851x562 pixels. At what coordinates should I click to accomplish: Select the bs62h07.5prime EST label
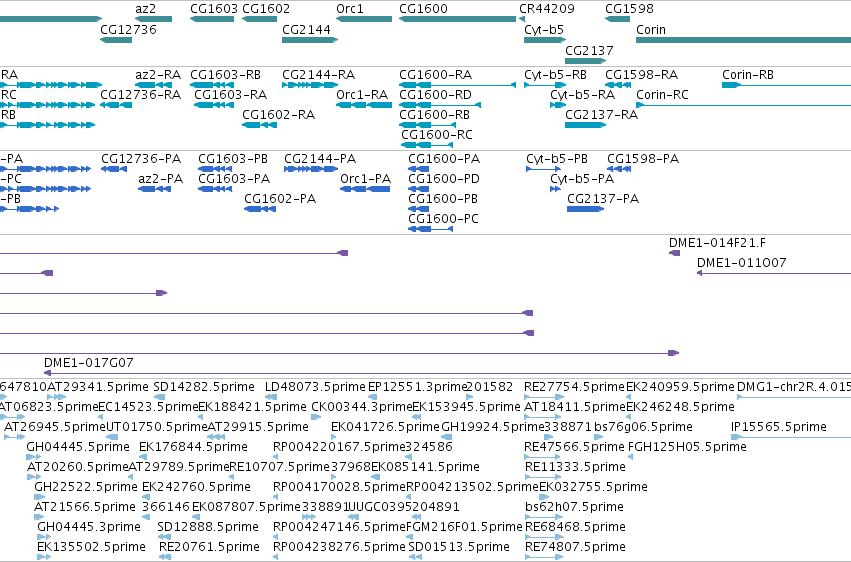(x=574, y=507)
